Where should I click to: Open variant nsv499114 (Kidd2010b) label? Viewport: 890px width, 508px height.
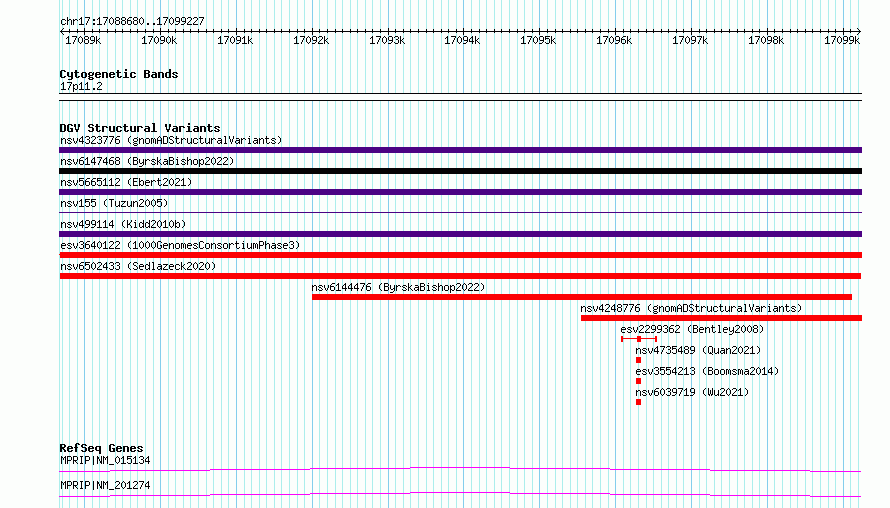point(123,224)
